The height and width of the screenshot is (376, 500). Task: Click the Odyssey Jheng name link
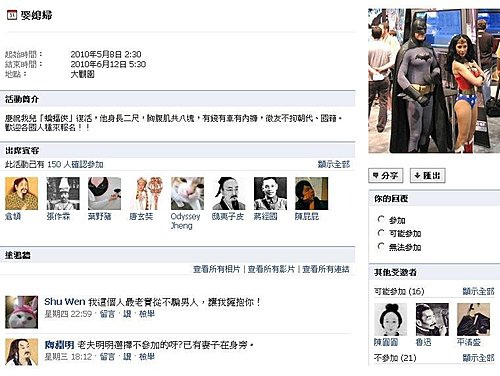coord(185,221)
